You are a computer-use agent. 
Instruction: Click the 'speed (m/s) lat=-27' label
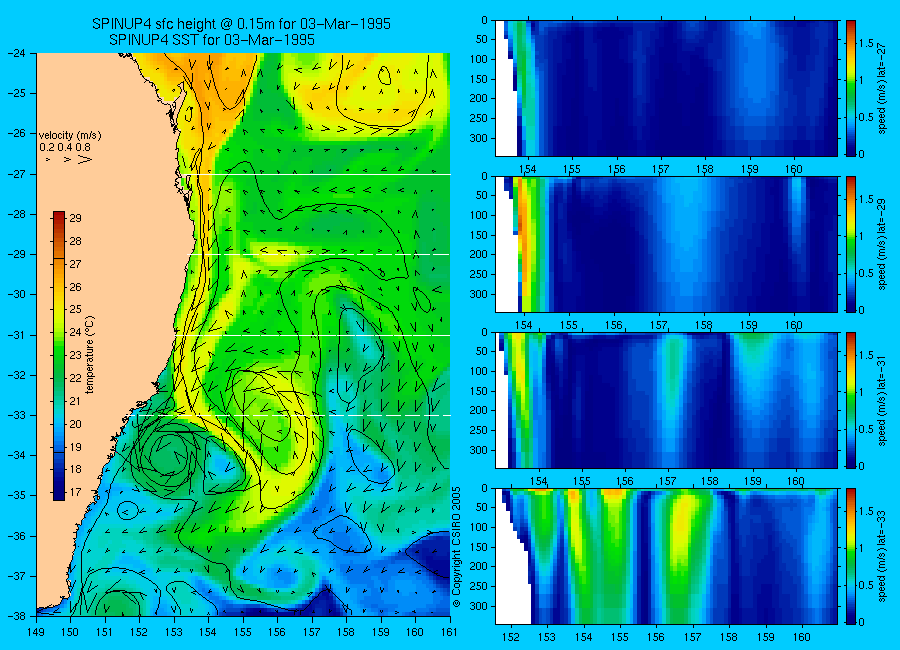[882, 88]
